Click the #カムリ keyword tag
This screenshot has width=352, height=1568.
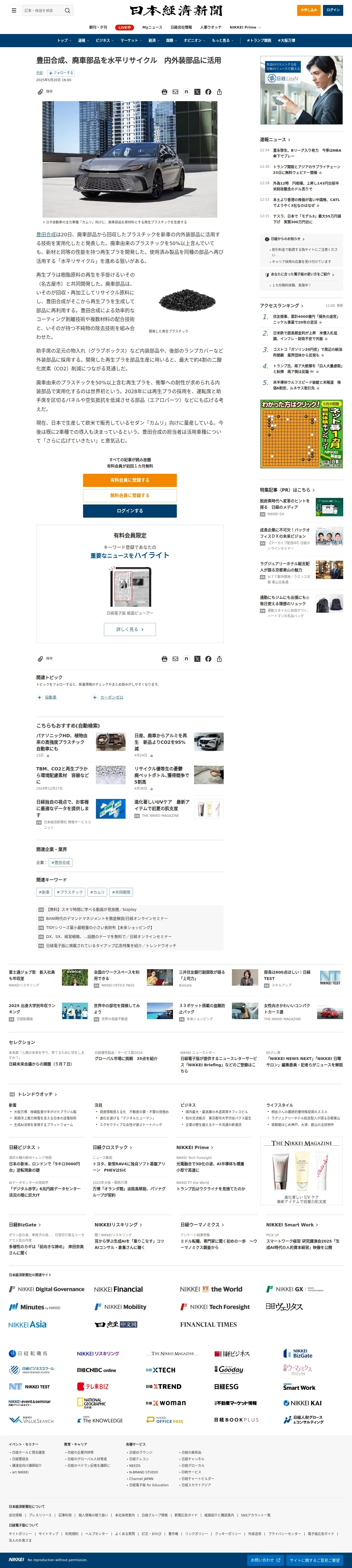point(97,892)
